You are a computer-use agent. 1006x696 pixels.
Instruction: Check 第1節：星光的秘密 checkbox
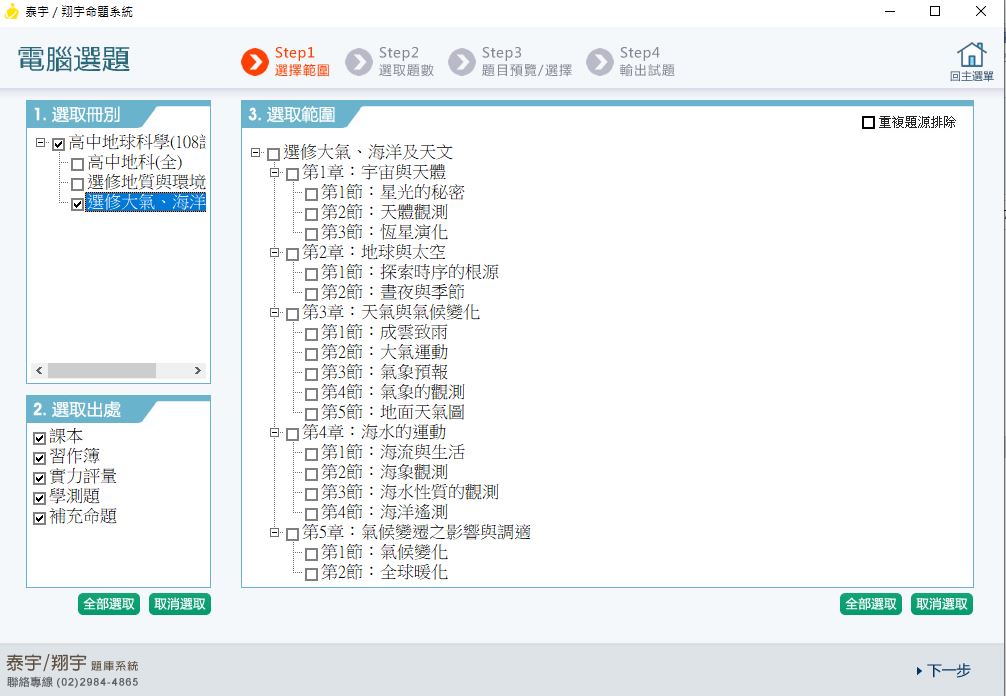pyautogui.click(x=311, y=194)
